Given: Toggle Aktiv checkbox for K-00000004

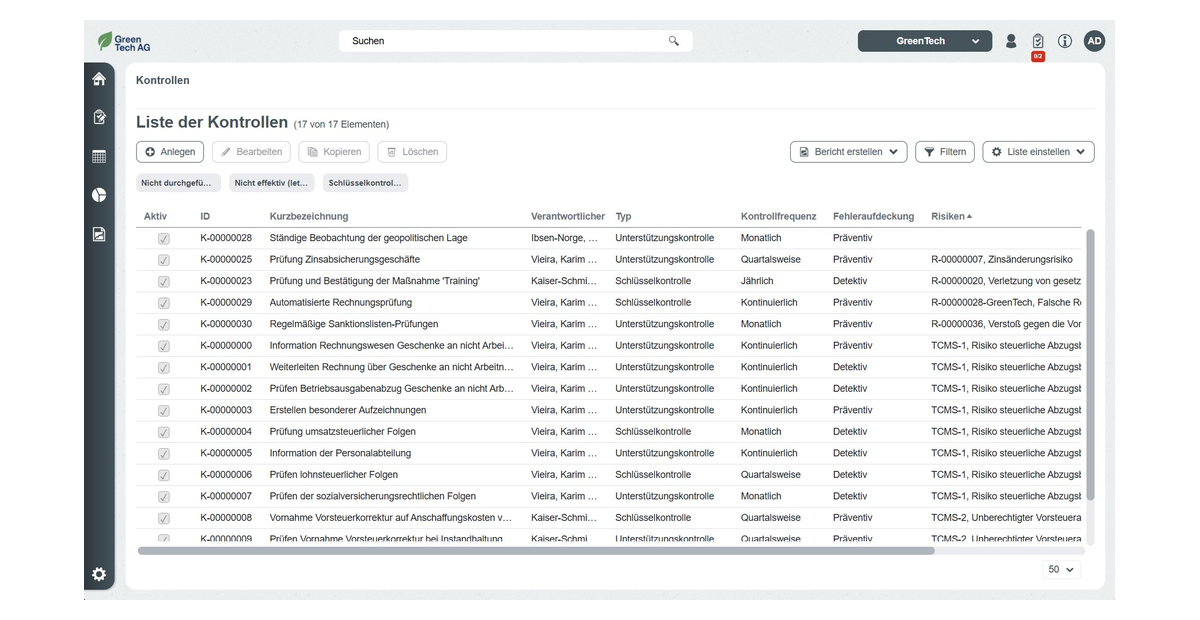Looking at the screenshot, I should coord(163,432).
